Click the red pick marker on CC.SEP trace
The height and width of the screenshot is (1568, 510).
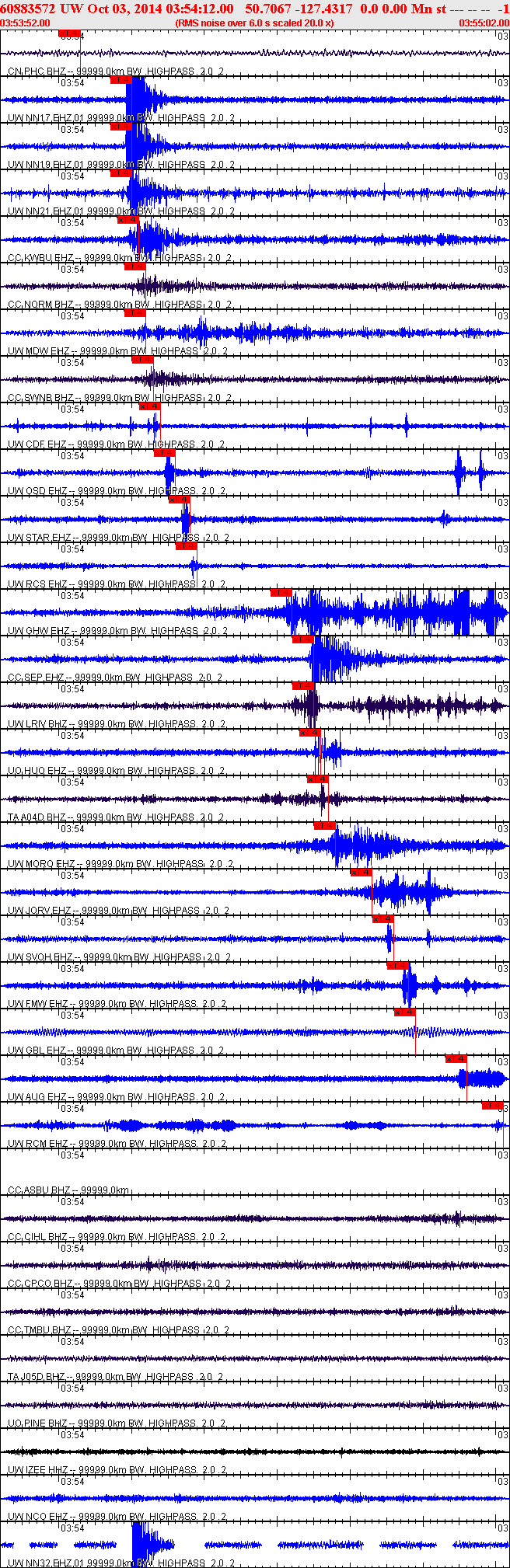click(303, 639)
